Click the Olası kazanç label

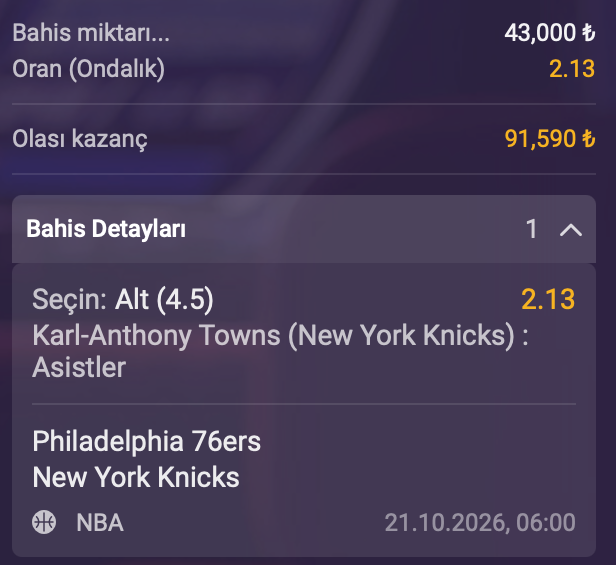point(80,139)
